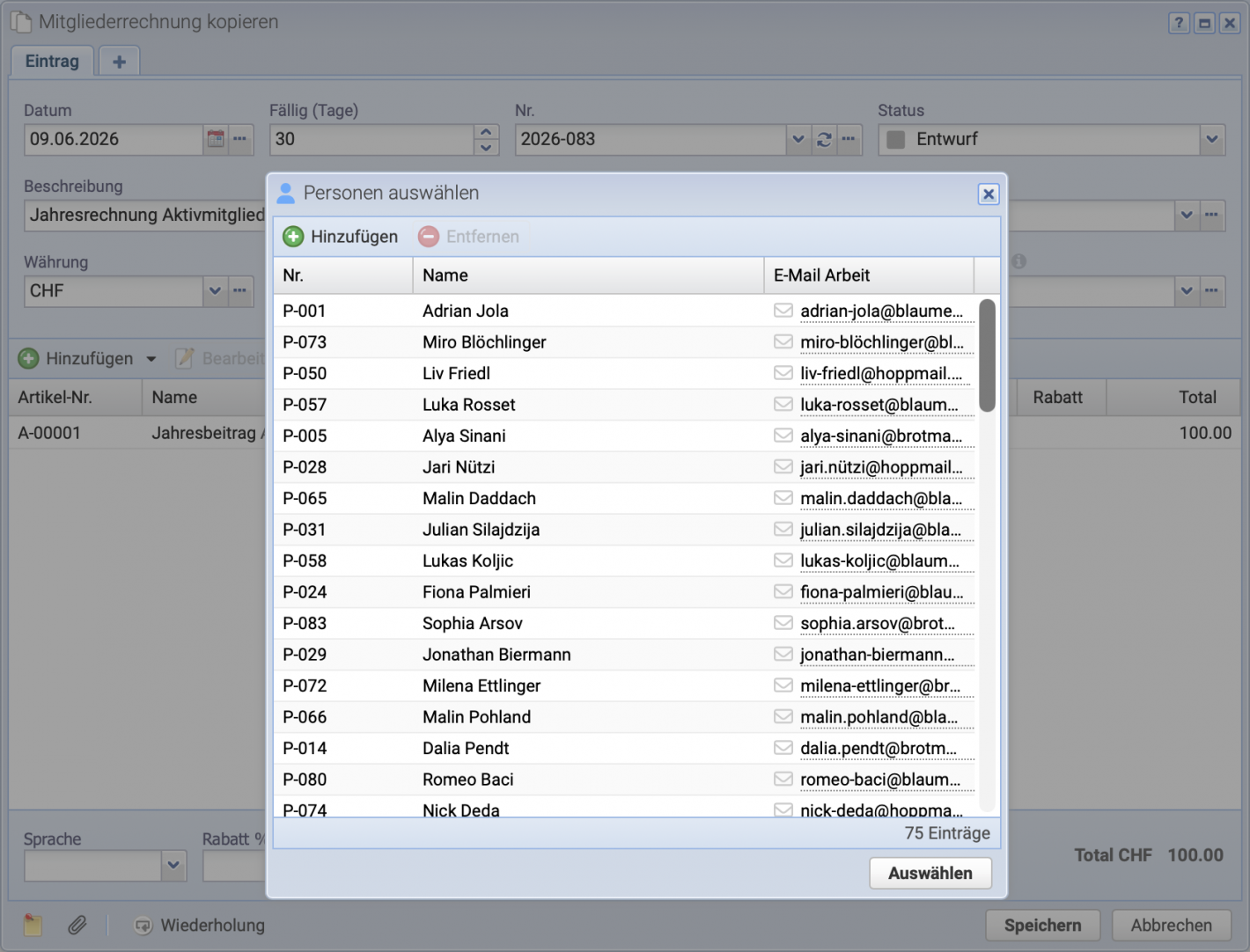The height and width of the screenshot is (952, 1250).
Task: Sort by E-Mail Arbeit column header
Action: tap(869, 275)
